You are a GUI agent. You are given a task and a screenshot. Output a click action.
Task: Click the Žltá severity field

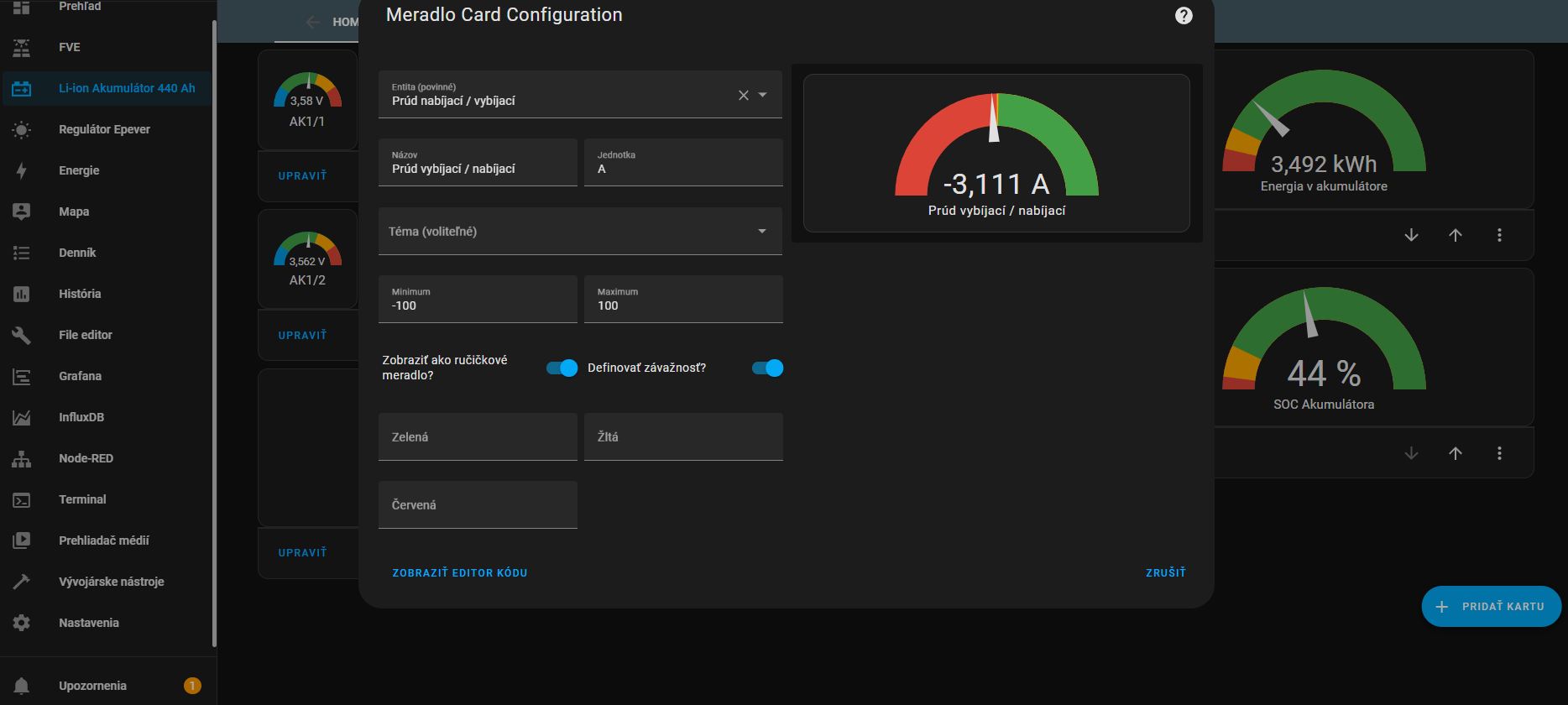click(x=683, y=436)
